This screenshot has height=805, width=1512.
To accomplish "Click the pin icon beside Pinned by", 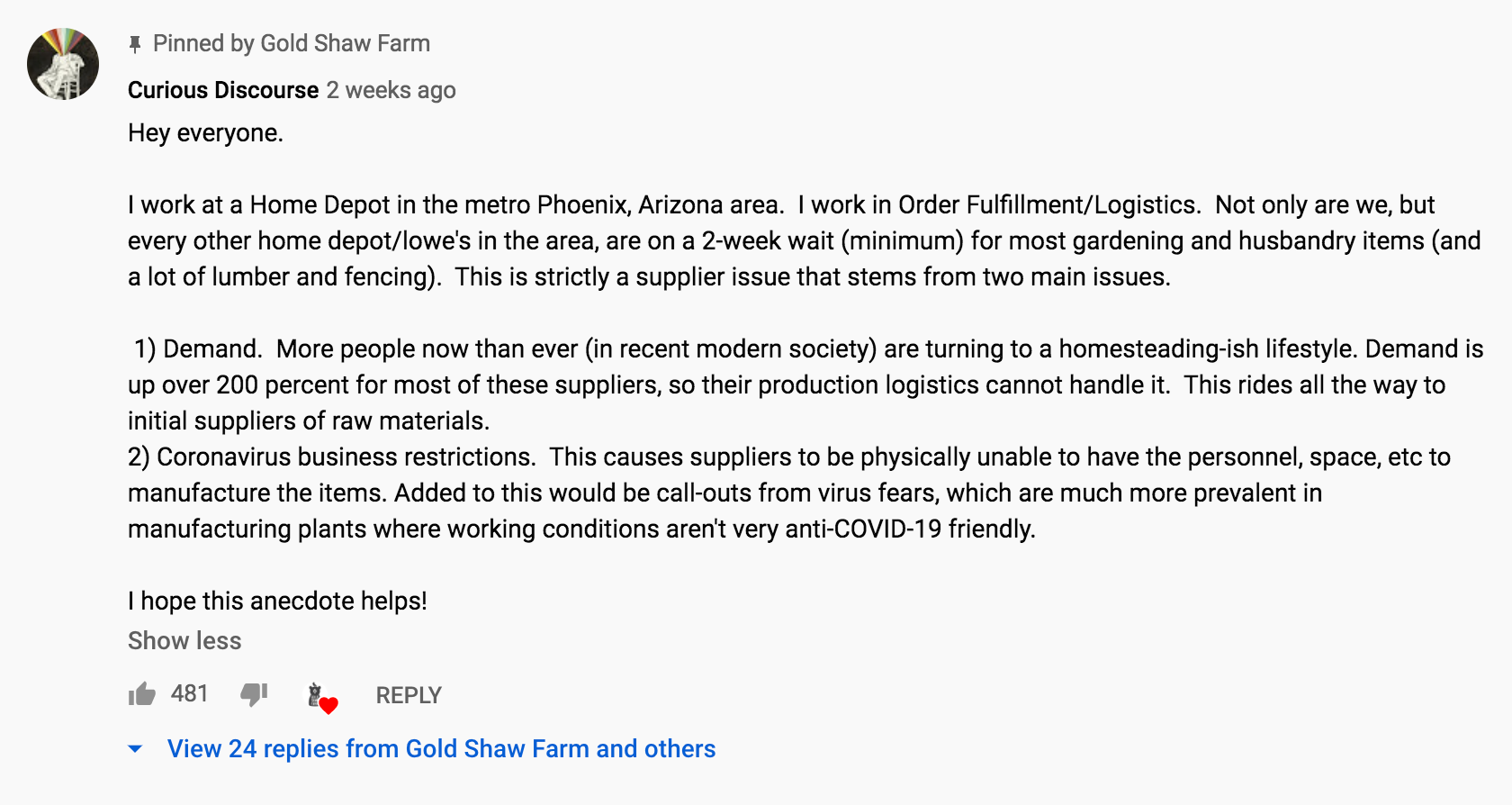I will click(135, 43).
